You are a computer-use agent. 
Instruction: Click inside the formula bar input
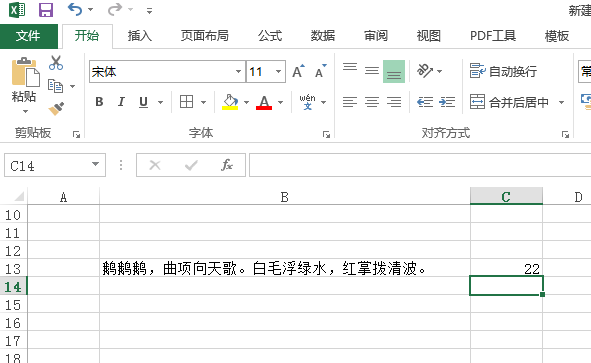point(420,165)
